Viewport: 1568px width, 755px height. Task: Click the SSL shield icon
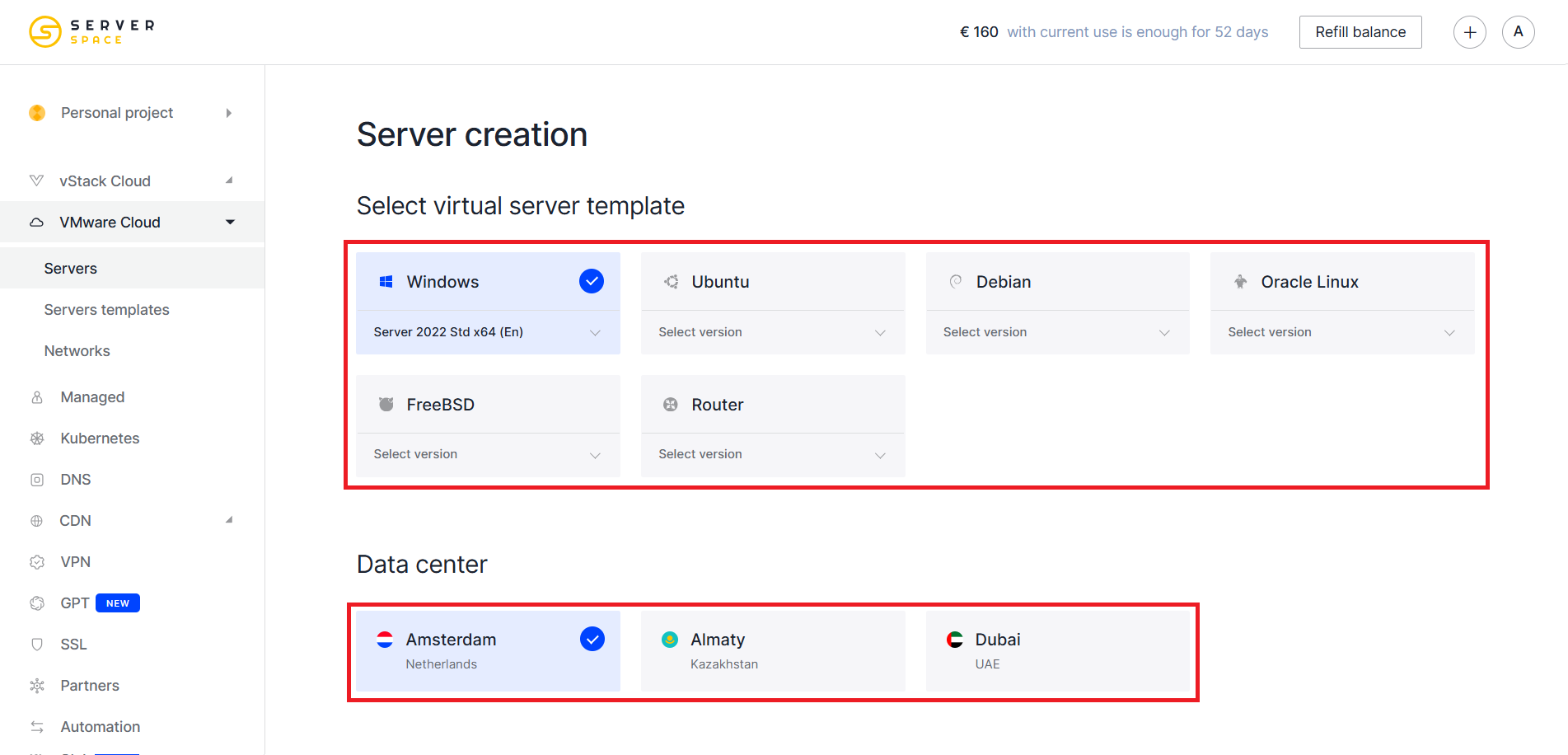point(37,645)
